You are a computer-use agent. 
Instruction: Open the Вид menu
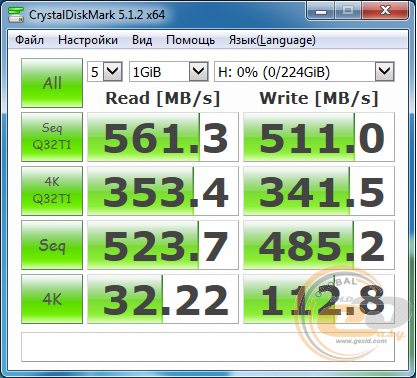click(142, 40)
